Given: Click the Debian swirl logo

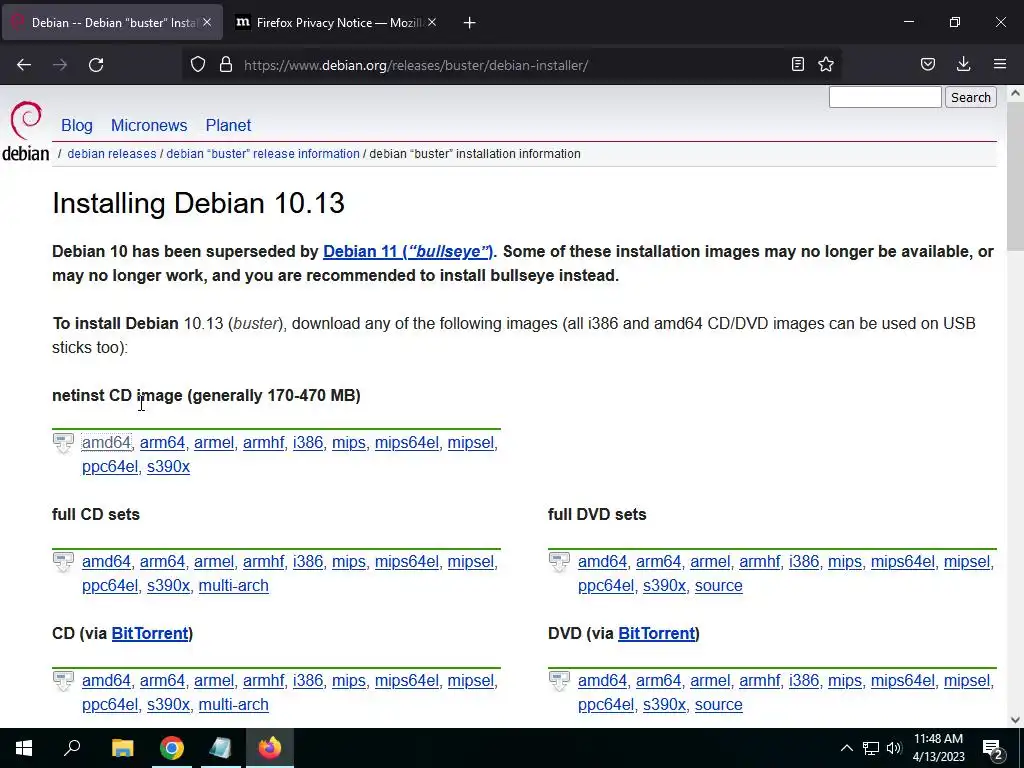Looking at the screenshot, I should click(x=26, y=120).
